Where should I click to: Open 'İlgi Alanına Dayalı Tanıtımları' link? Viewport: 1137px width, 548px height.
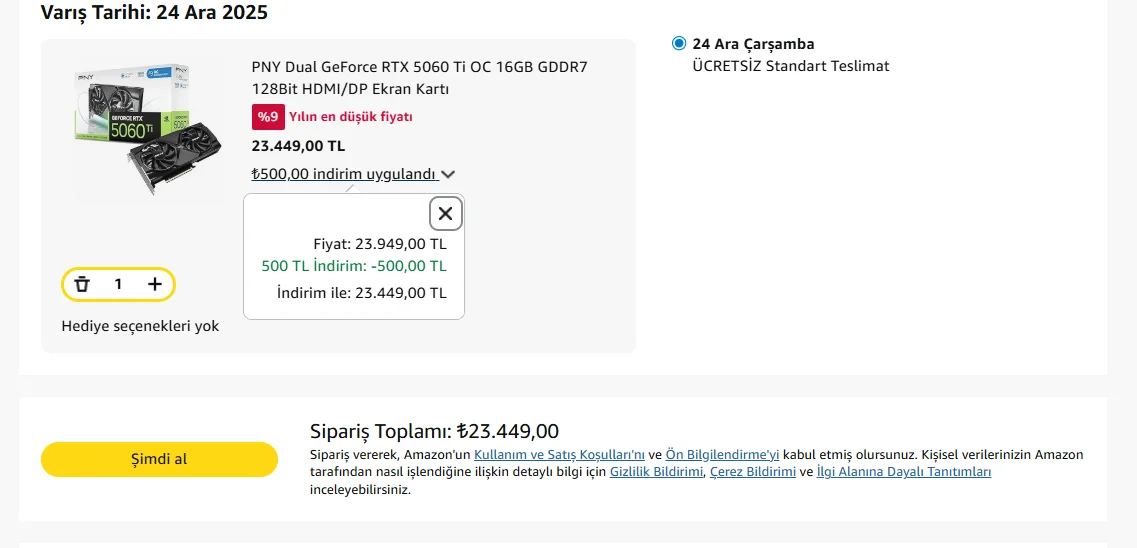pyautogui.click(x=903, y=472)
